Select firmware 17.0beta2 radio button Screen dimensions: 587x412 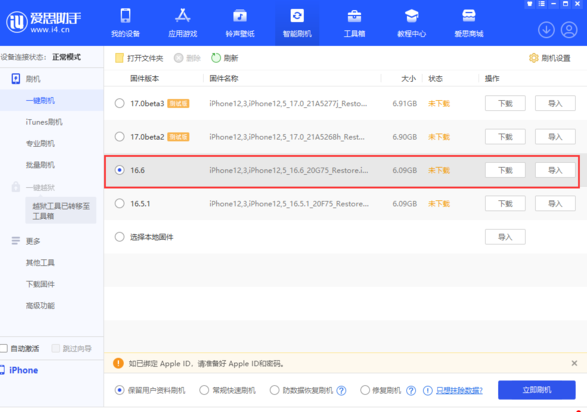point(119,137)
